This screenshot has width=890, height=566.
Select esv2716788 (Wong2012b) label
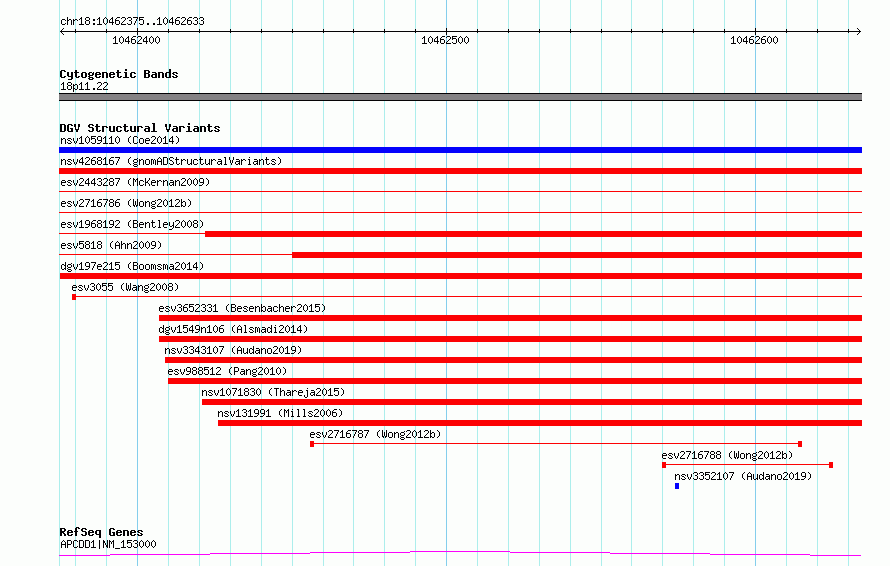coord(727,455)
